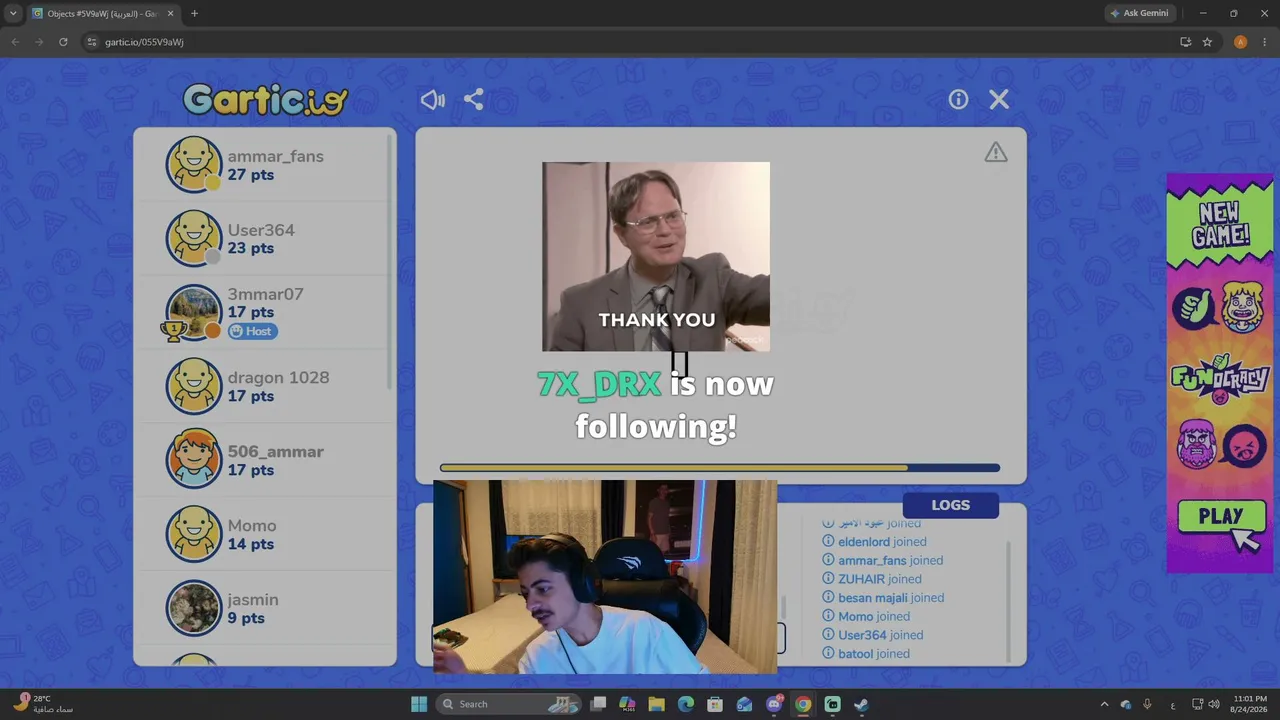Image resolution: width=1280 pixels, height=720 pixels.
Task: Click the streamer webcam overlay
Action: click(x=605, y=577)
